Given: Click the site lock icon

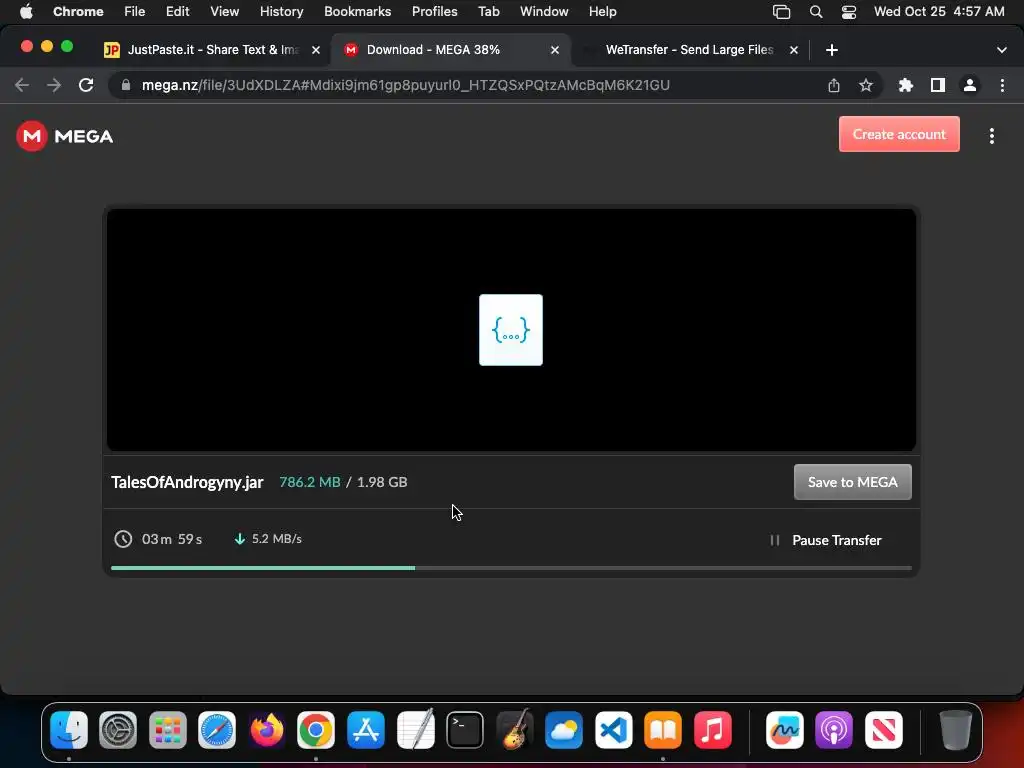Looking at the screenshot, I should (126, 85).
